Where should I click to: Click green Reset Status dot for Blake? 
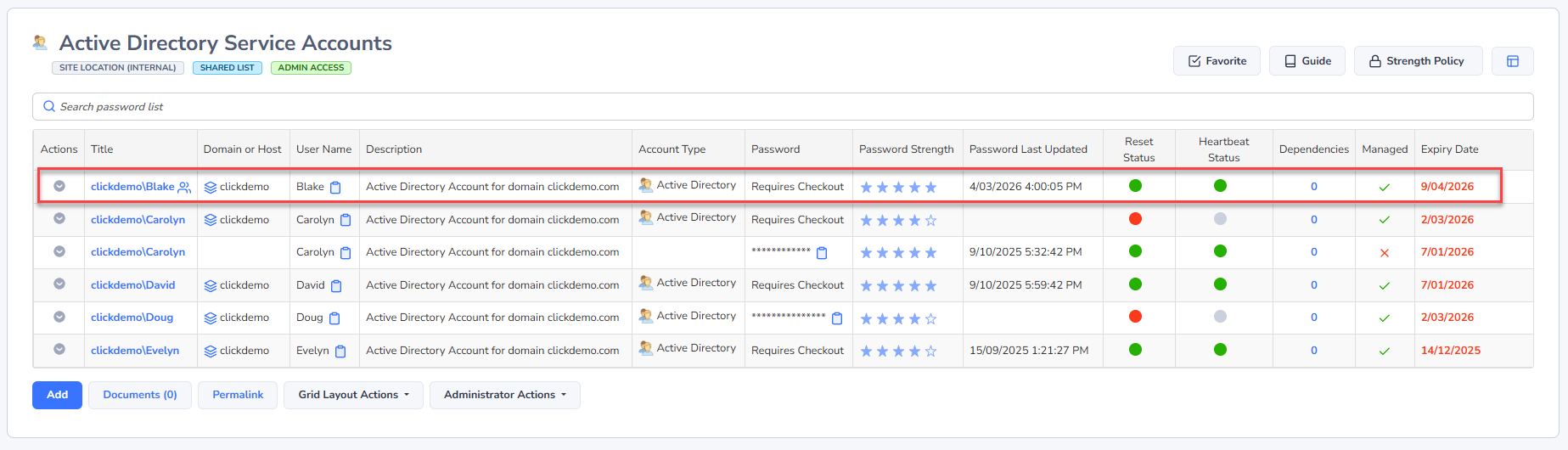[1135, 186]
